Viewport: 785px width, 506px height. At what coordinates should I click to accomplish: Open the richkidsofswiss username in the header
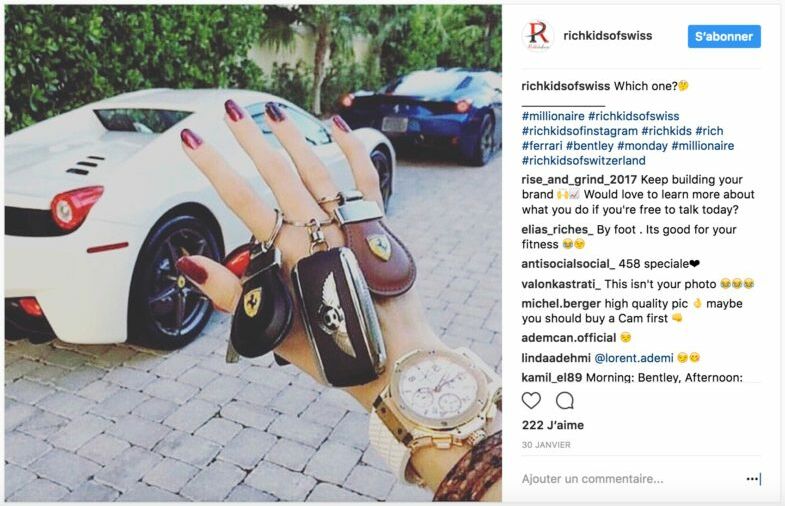pyautogui.click(x=607, y=36)
